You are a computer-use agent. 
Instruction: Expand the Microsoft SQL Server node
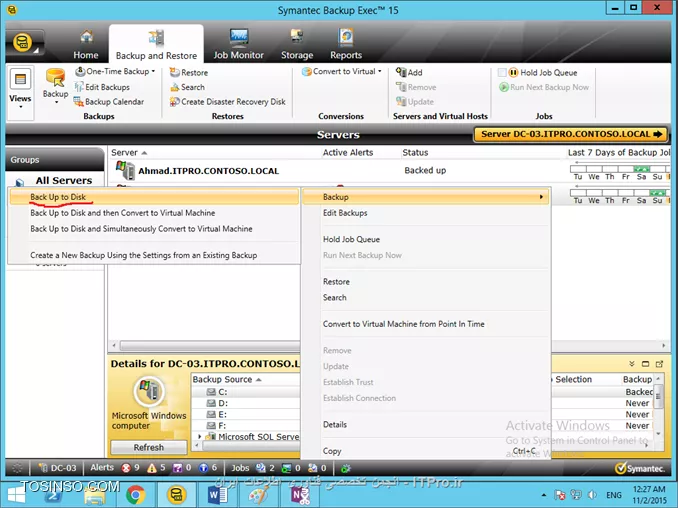click(x=199, y=437)
